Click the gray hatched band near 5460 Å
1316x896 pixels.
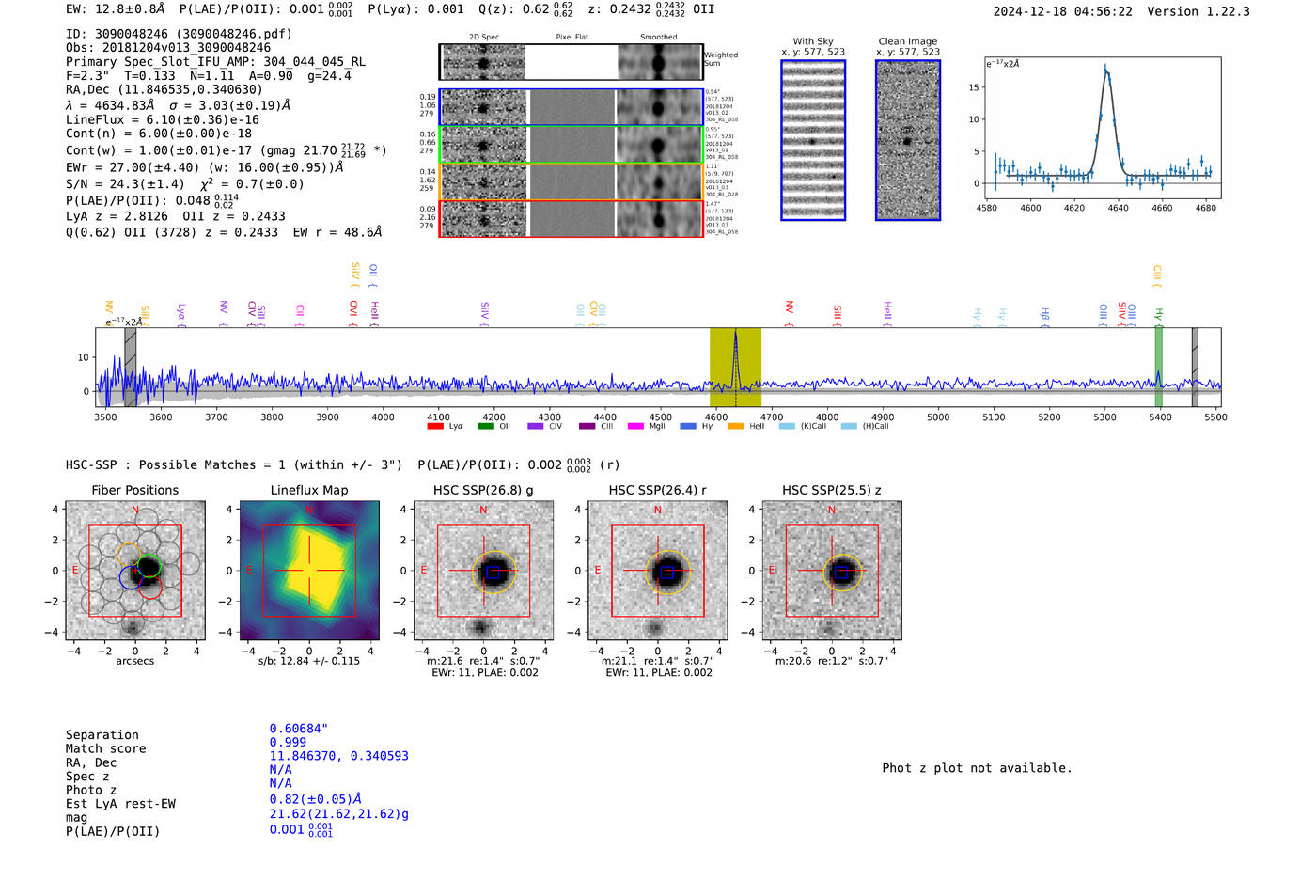(x=1195, y=368)
